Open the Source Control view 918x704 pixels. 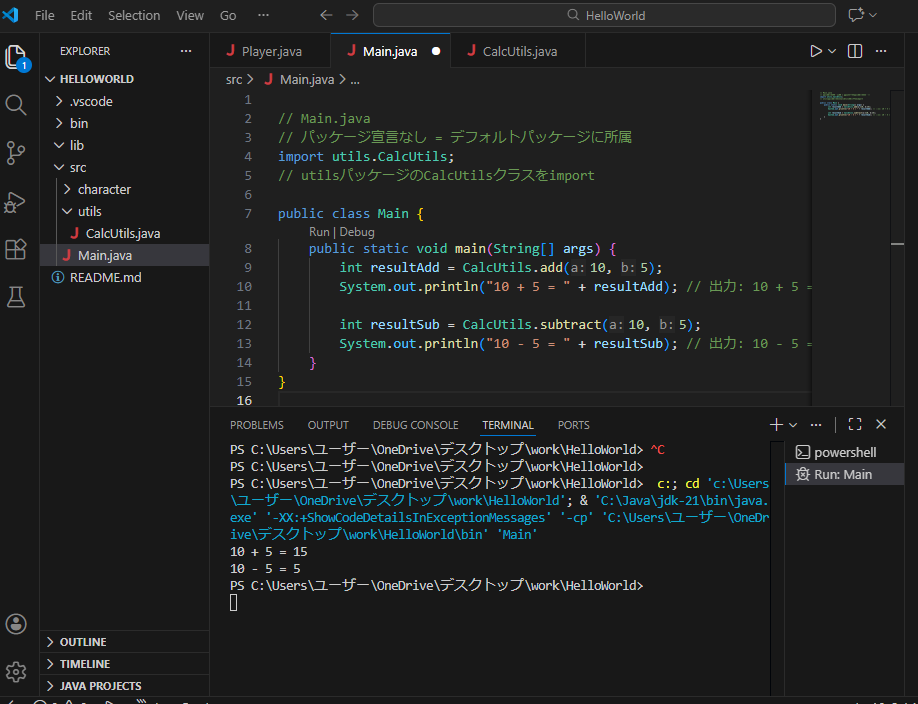pos(16,152)
